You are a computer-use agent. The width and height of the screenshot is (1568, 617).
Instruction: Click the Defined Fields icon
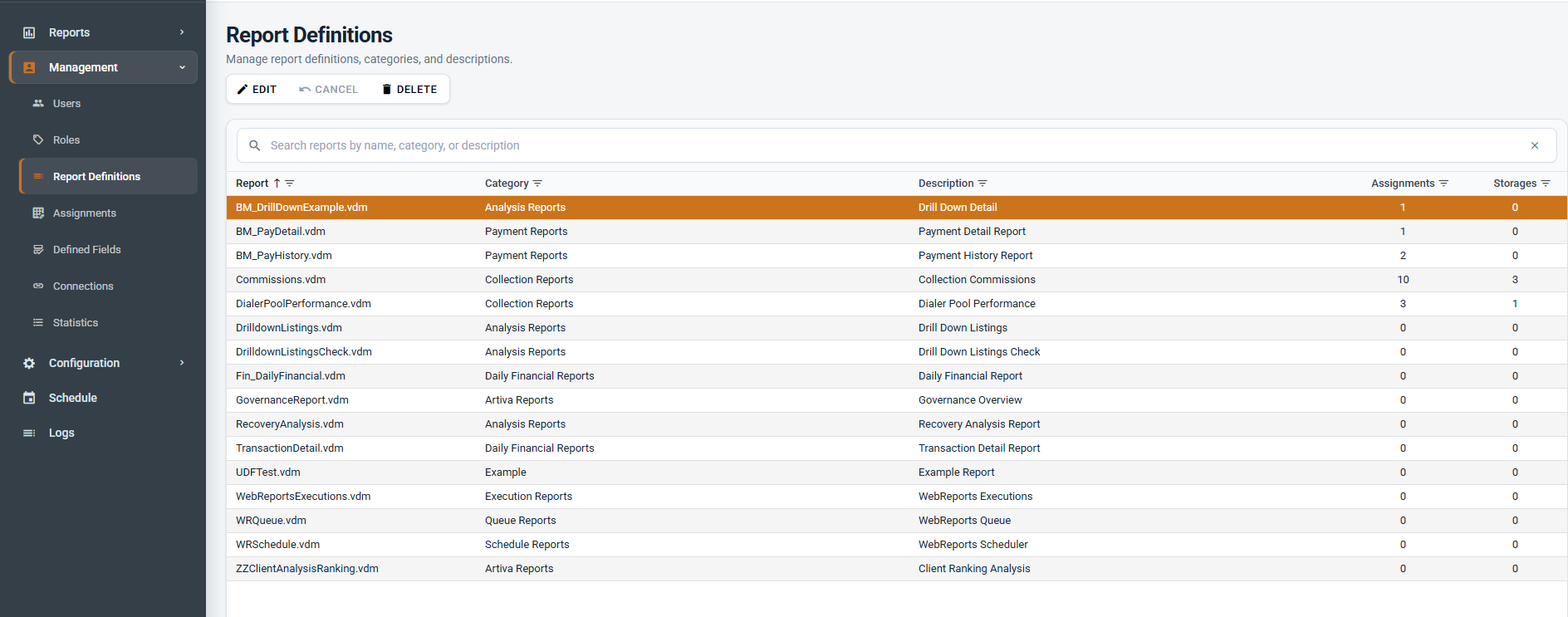coord(38,250)
